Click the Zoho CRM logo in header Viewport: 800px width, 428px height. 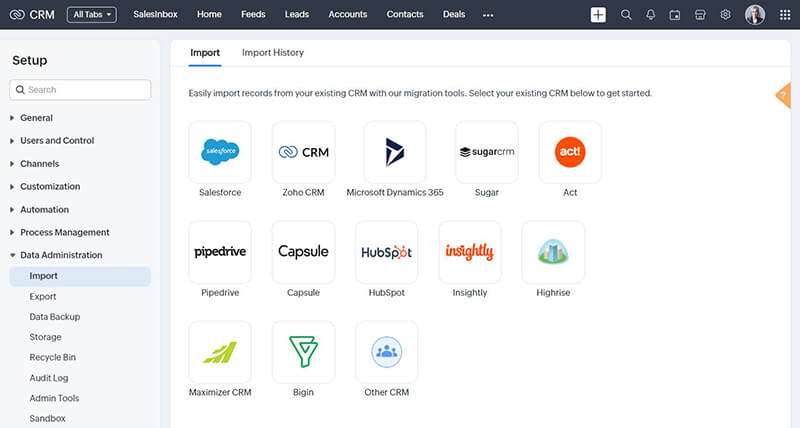coord(32,15)
